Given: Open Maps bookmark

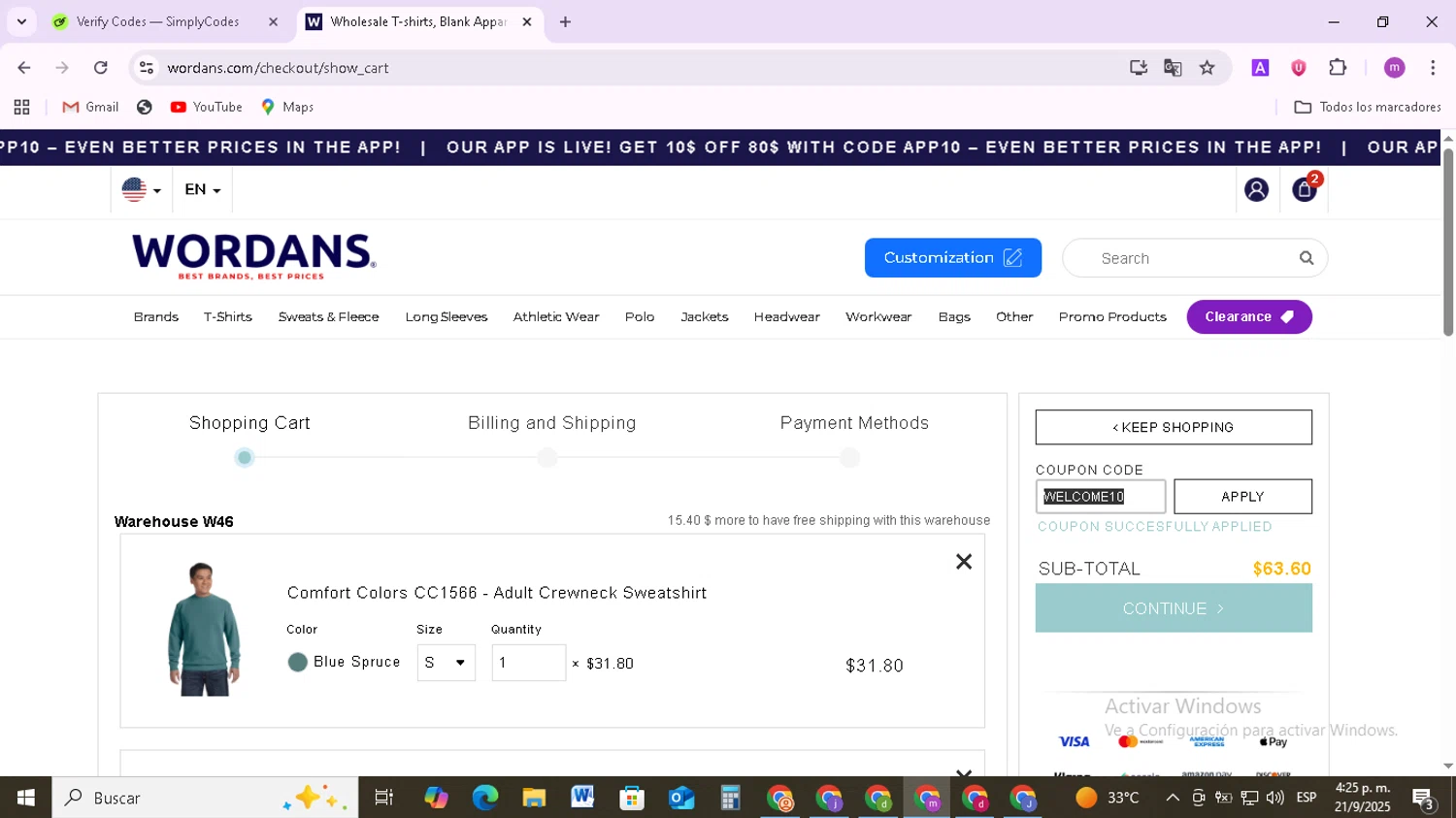Looking at the screenshot, I should click(287, 107).
